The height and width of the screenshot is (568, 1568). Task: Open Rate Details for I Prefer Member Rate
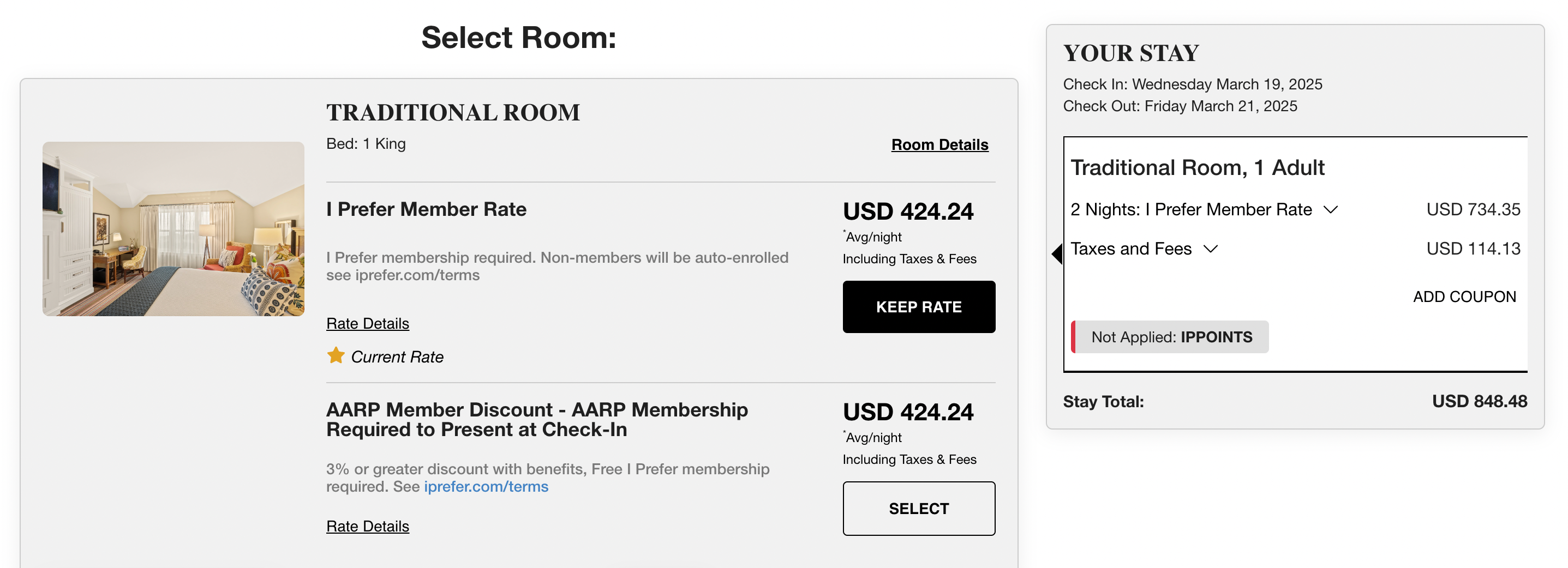[368, 324]
